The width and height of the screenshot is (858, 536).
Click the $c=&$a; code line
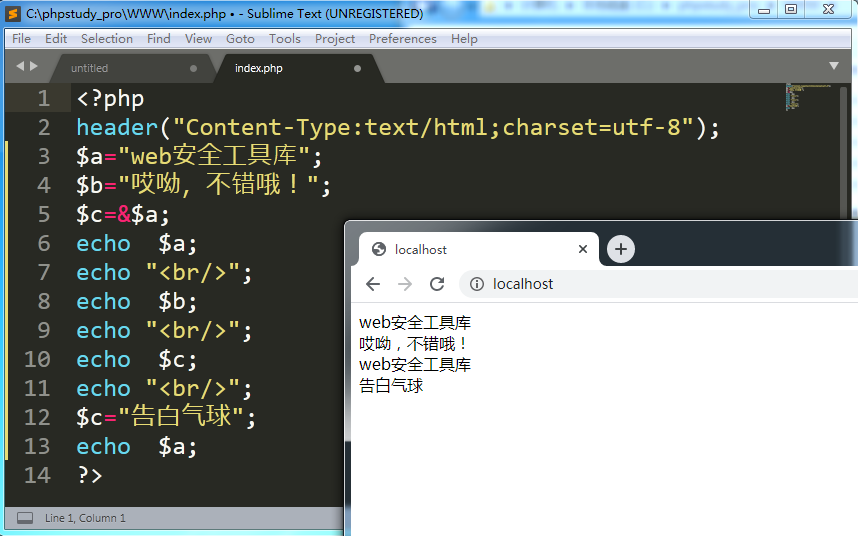123,214
